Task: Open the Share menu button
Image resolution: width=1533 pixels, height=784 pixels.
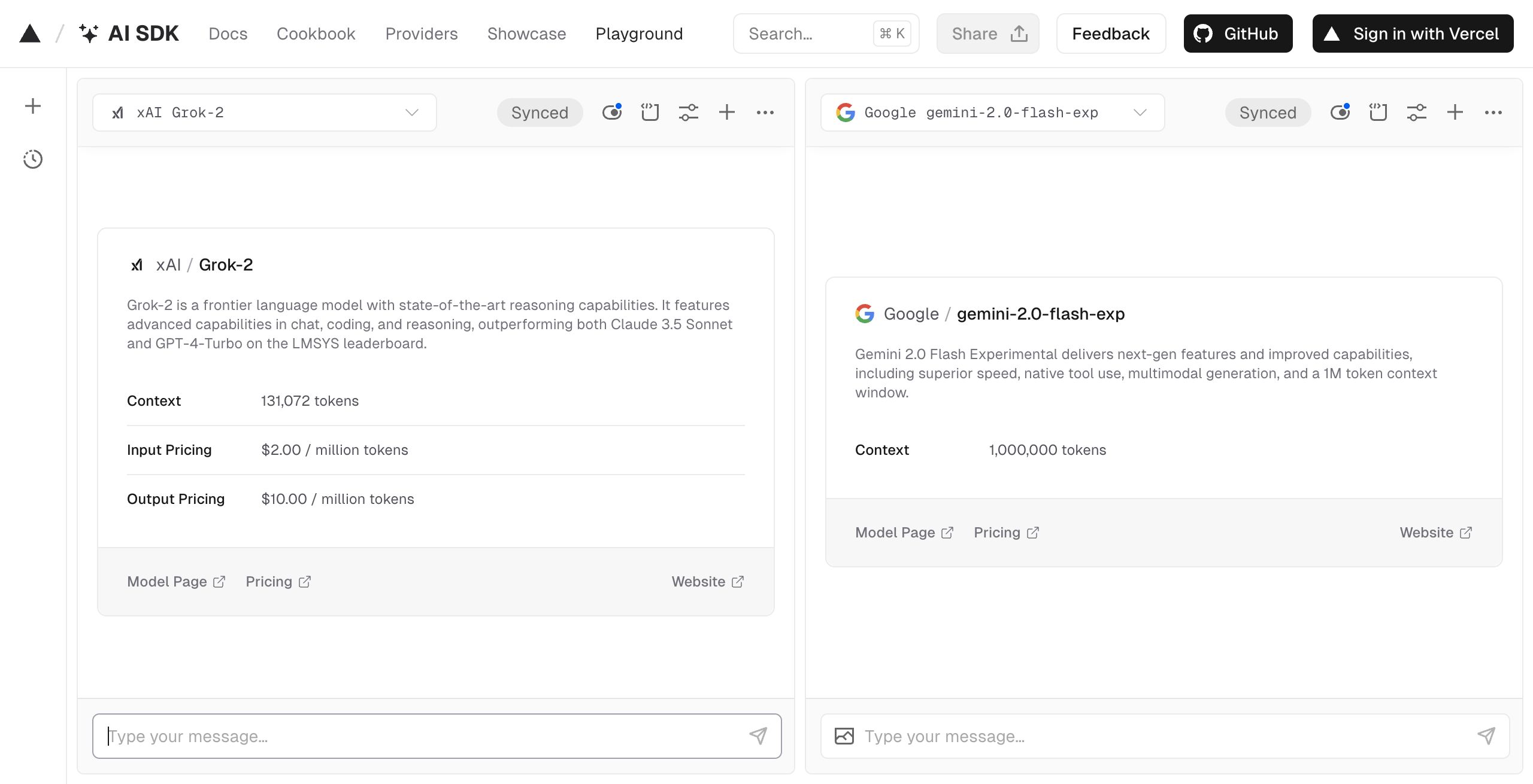Action: pos(987,34)
